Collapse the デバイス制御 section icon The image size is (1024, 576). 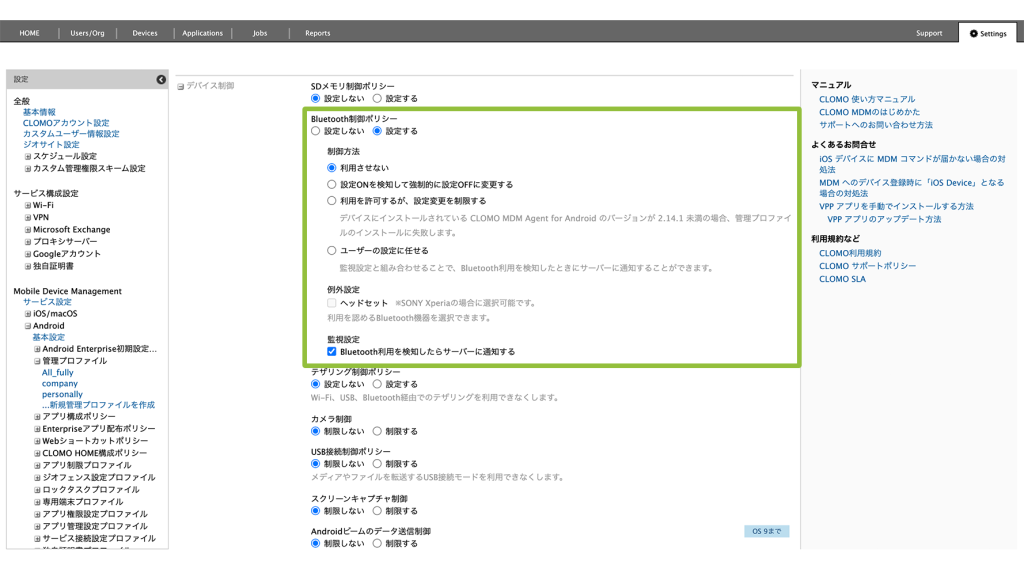pos(181,87)
